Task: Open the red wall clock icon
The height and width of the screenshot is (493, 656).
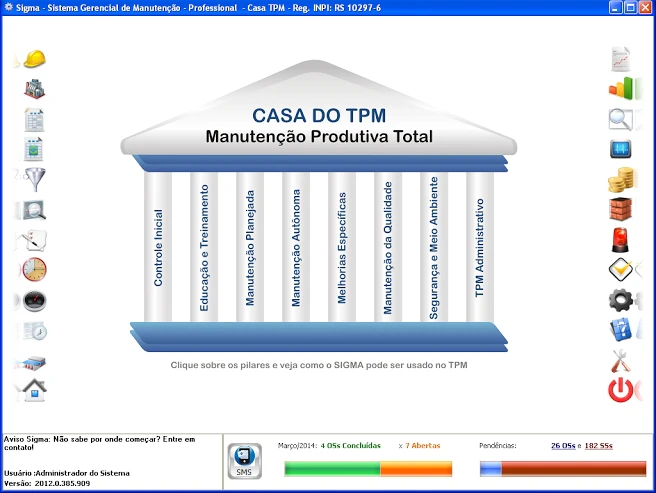Action: [x=34, y=270]
